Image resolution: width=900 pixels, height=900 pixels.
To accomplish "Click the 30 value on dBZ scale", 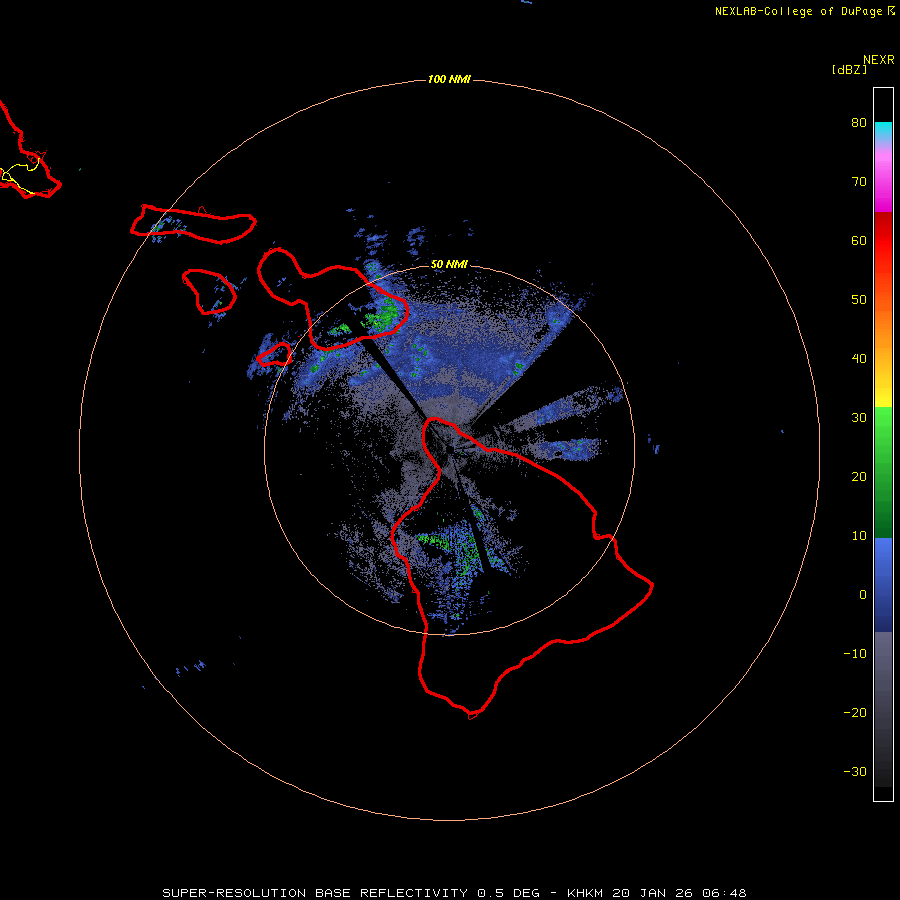I will tap(859, 418).
